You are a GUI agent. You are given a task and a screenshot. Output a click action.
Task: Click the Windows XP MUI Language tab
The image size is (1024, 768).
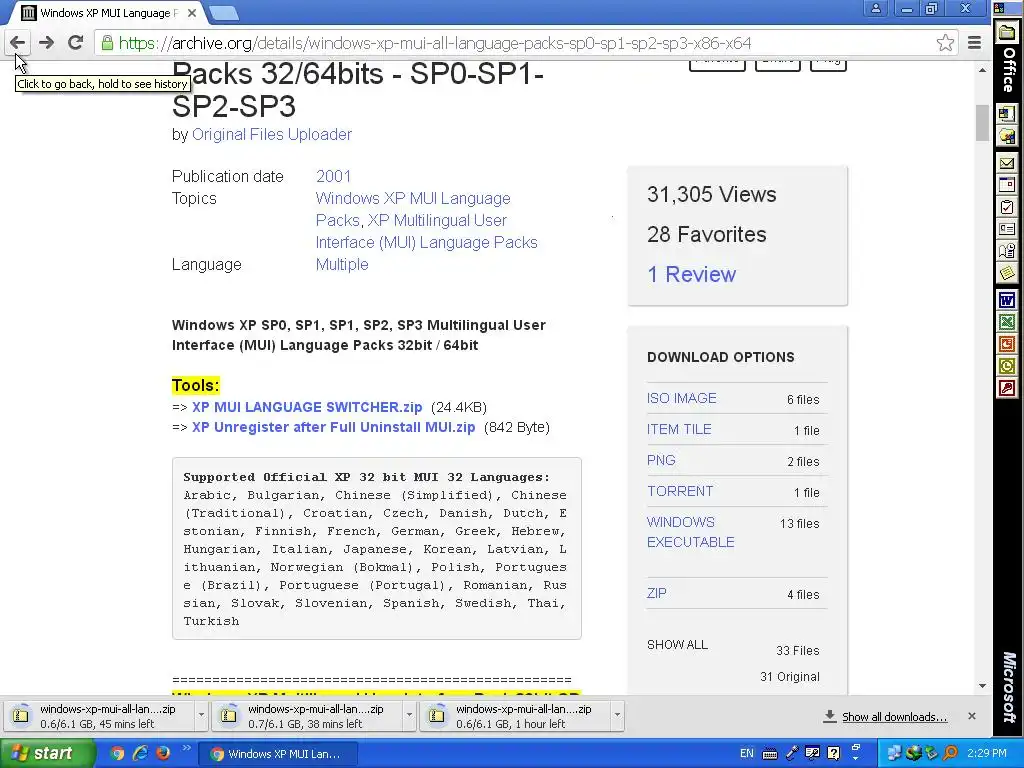coord(109,12)
